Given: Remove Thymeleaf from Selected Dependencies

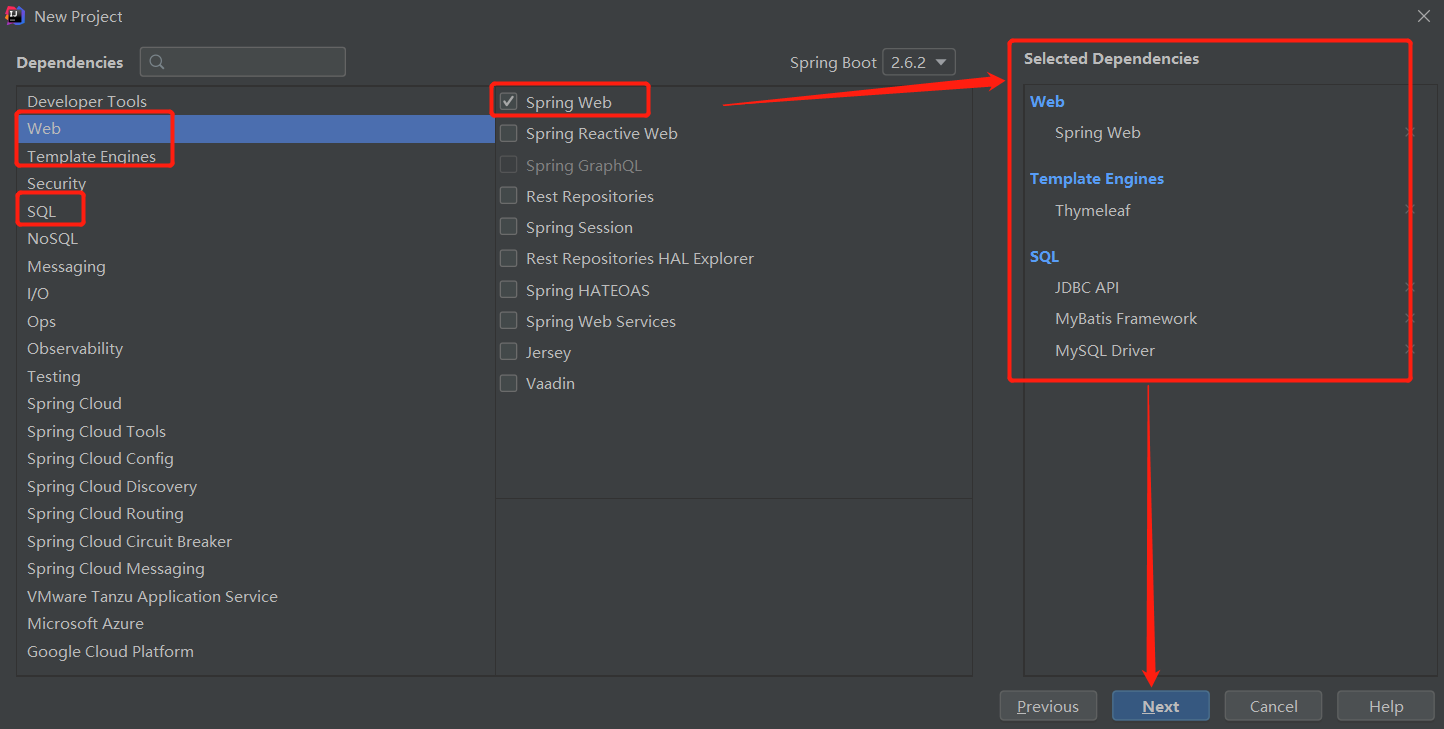Looking at the screenshot, I should coord(1409,210).
